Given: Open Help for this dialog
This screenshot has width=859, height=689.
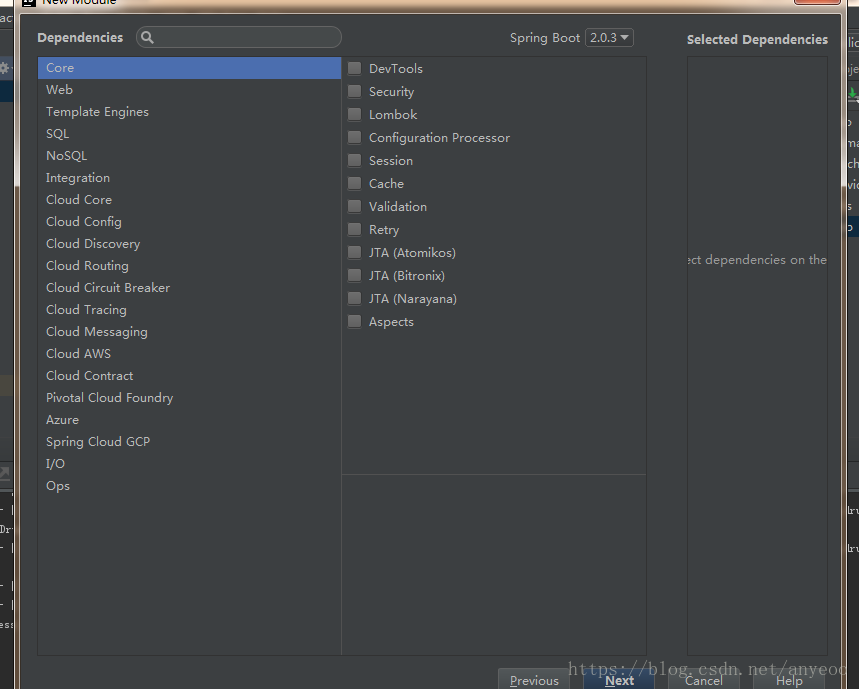Looking at the screenshot, I should click(789, 680).
